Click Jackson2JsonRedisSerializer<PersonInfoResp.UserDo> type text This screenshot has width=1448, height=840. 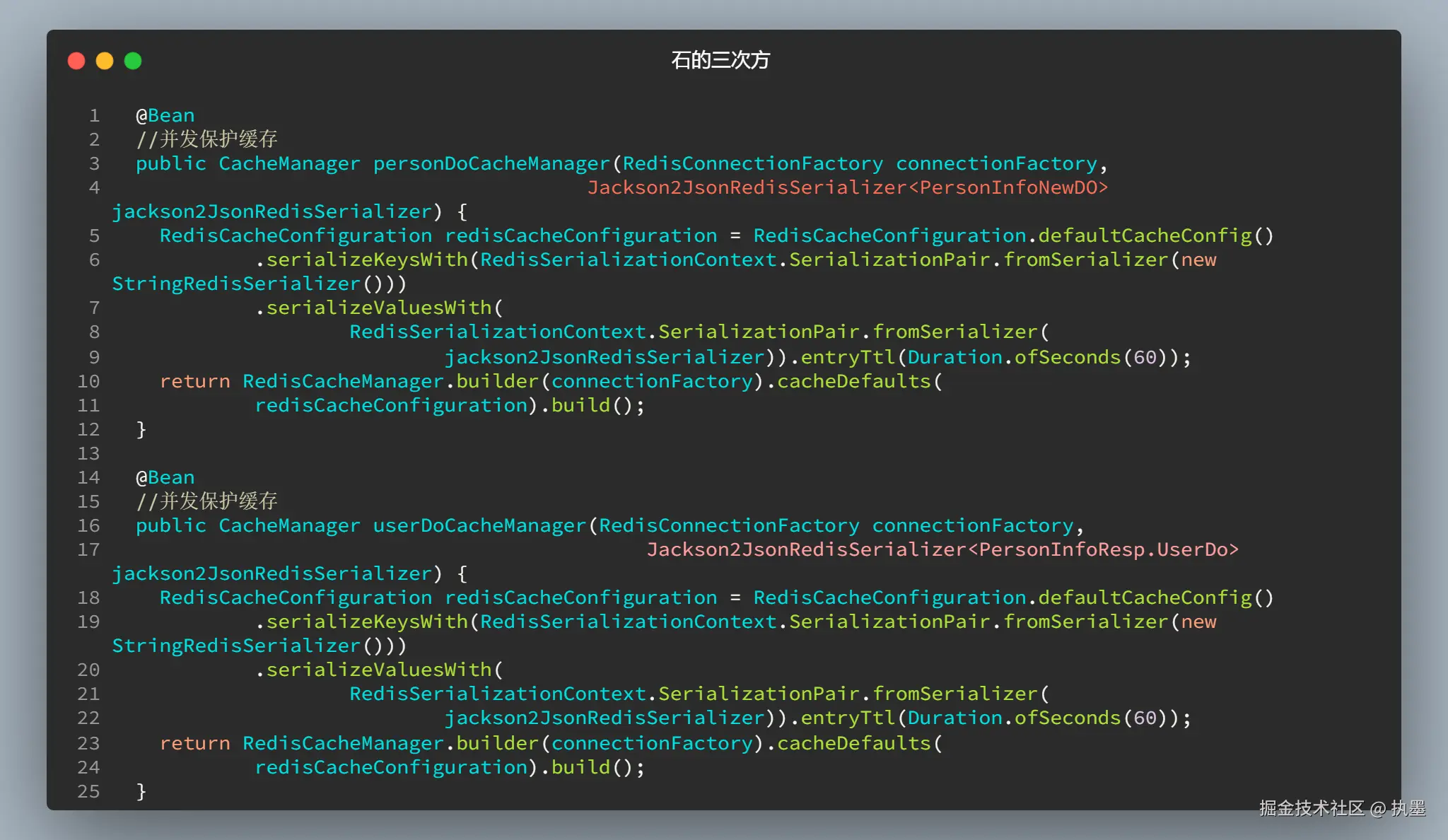coord(942,549)
